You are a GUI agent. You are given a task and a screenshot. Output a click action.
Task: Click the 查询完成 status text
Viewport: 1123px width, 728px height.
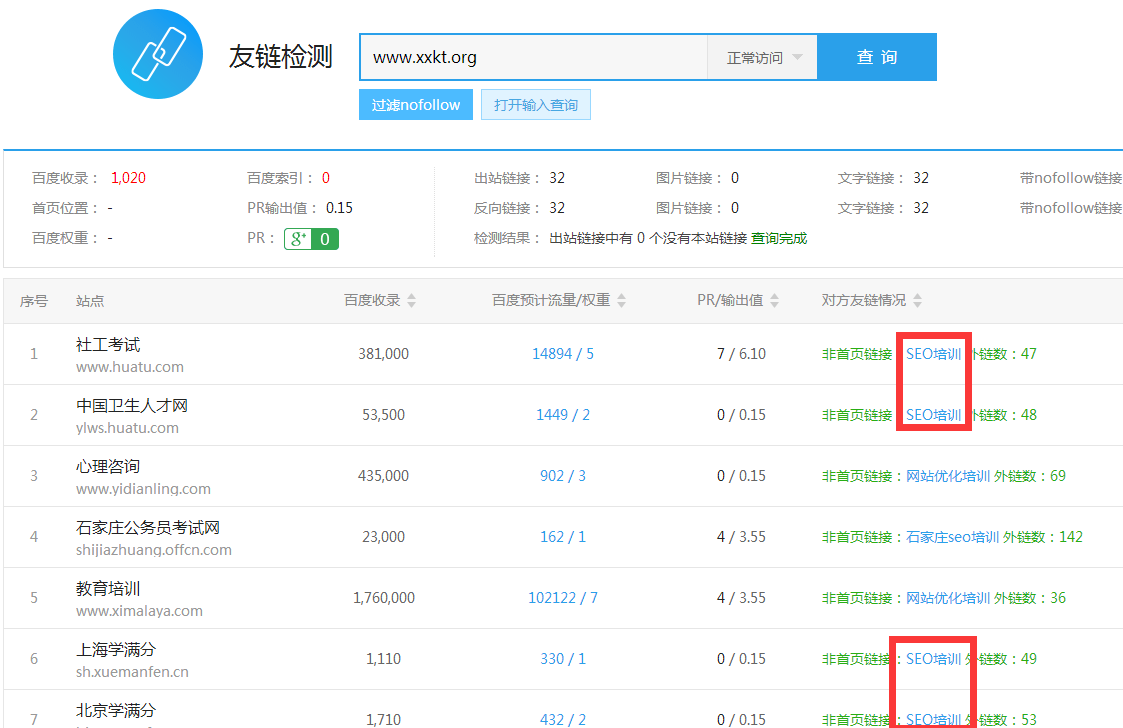point(779,238)
